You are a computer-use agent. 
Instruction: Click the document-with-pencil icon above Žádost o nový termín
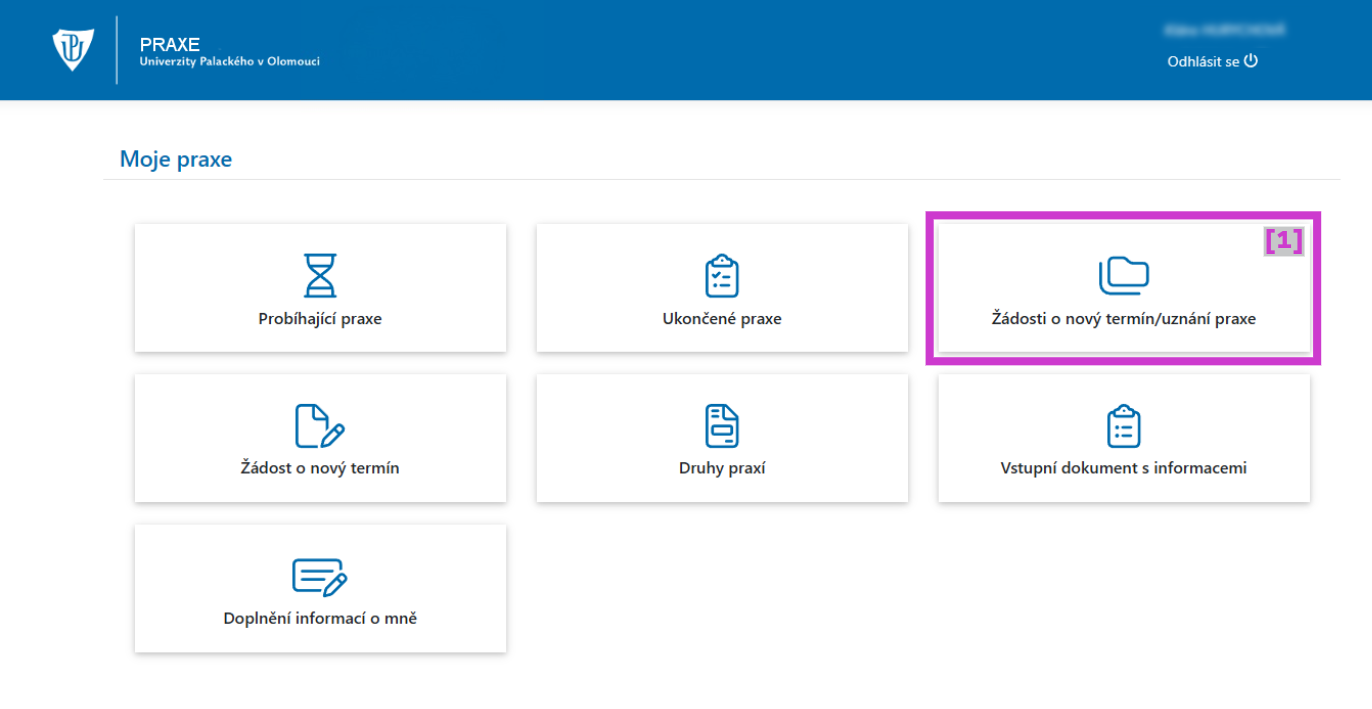[320, 426]
